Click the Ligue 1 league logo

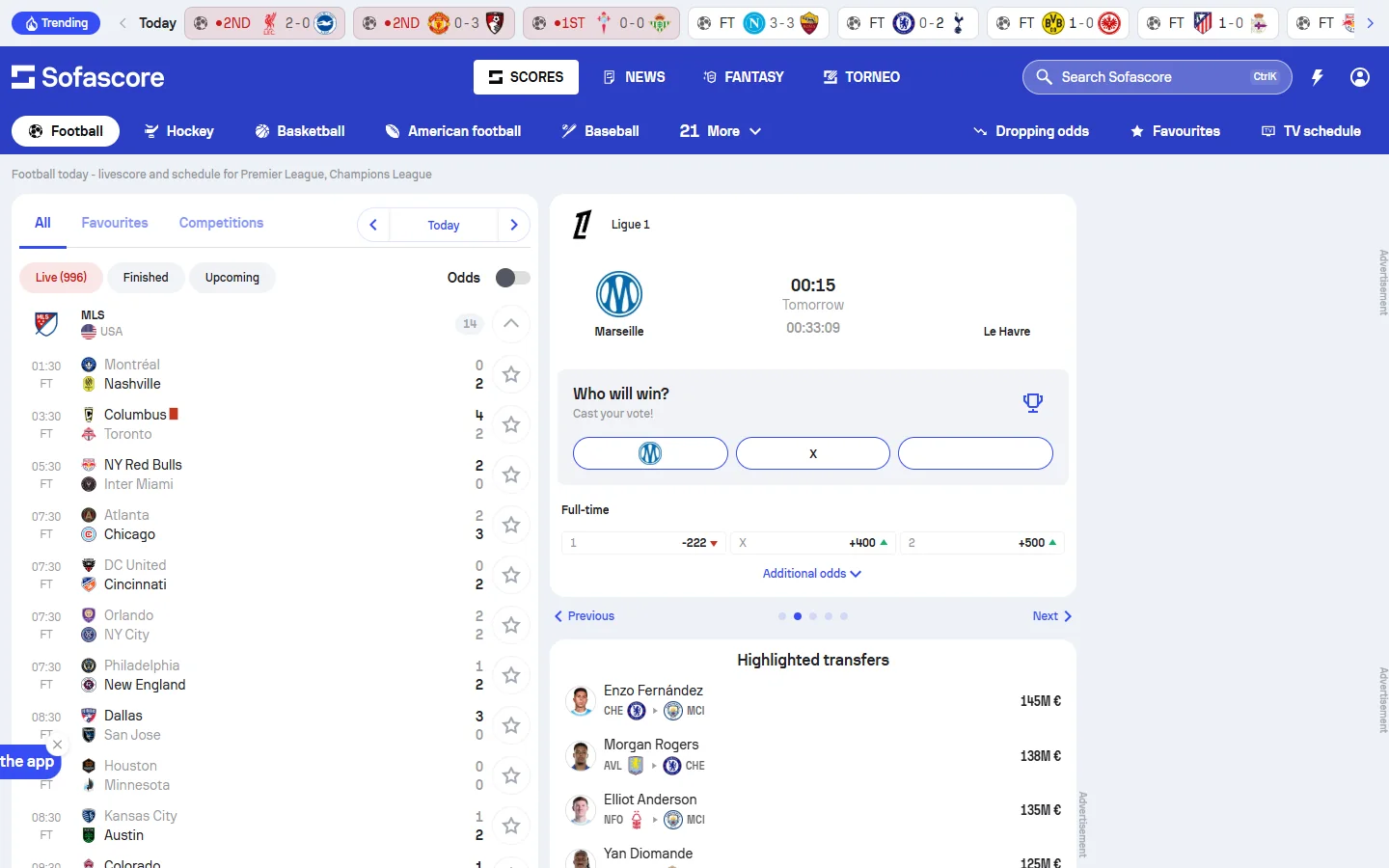coord(582,225)
